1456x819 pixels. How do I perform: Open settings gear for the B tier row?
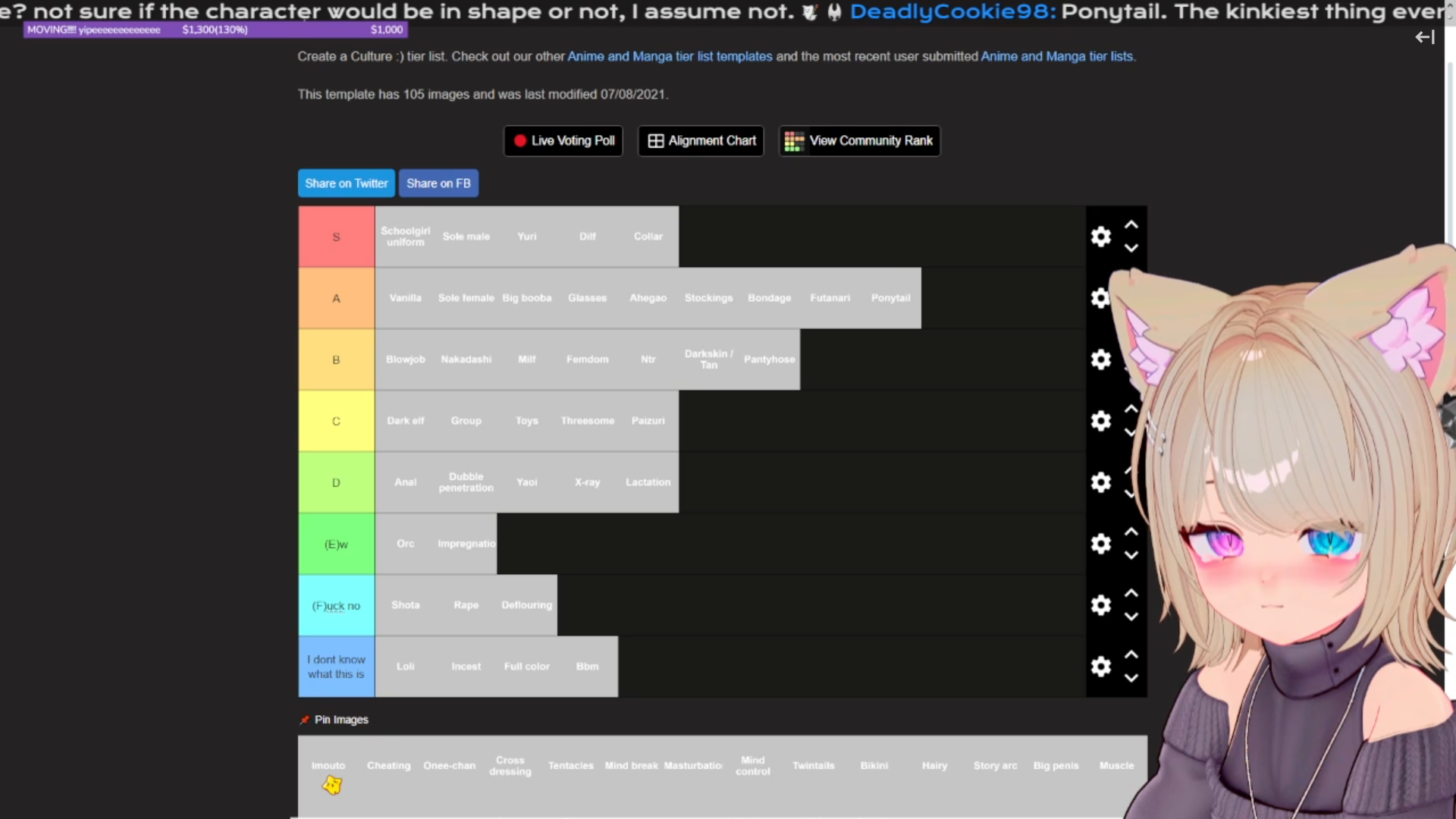click(1100, 359)
